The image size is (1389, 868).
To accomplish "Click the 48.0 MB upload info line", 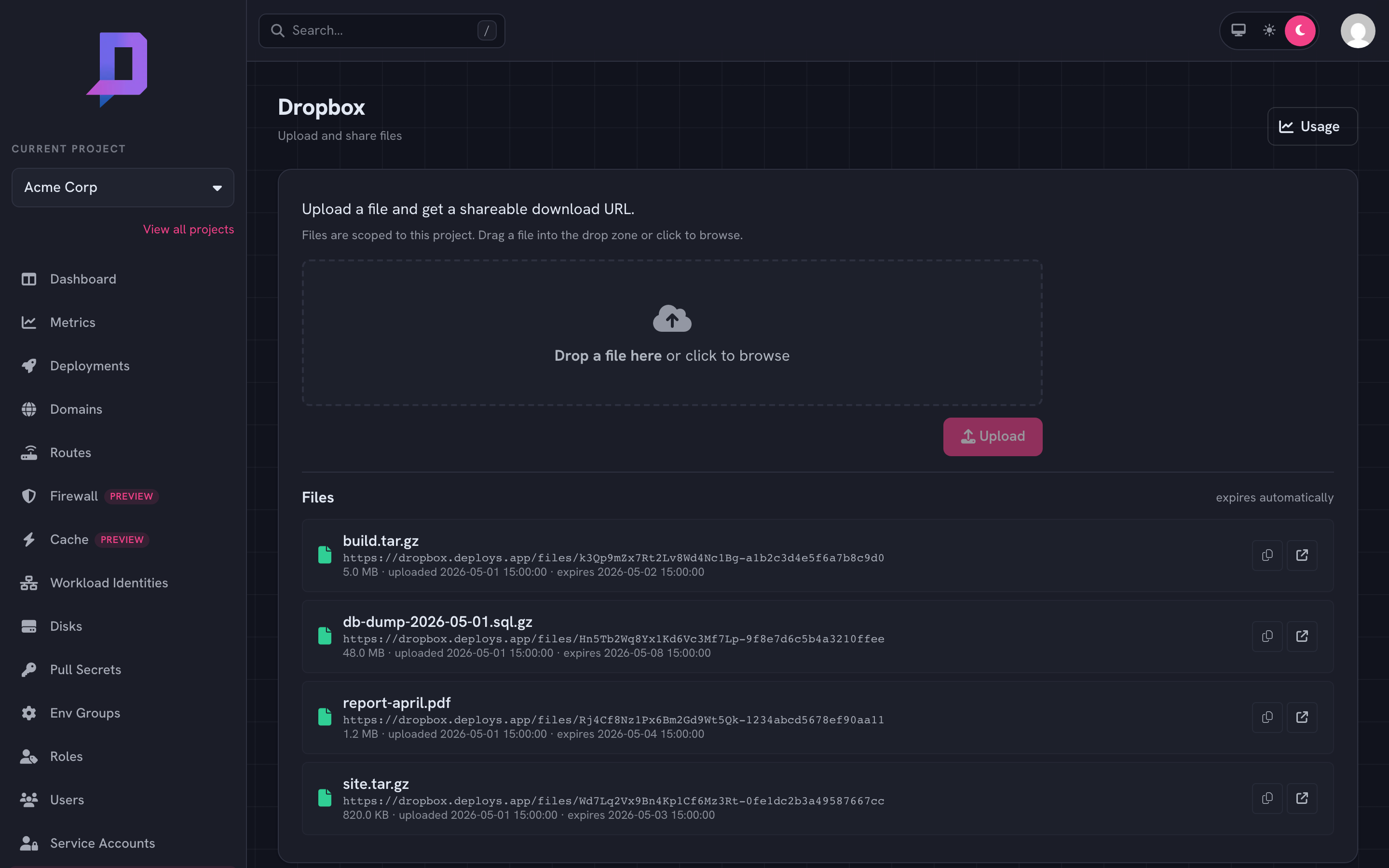I will tap(526, 653).
